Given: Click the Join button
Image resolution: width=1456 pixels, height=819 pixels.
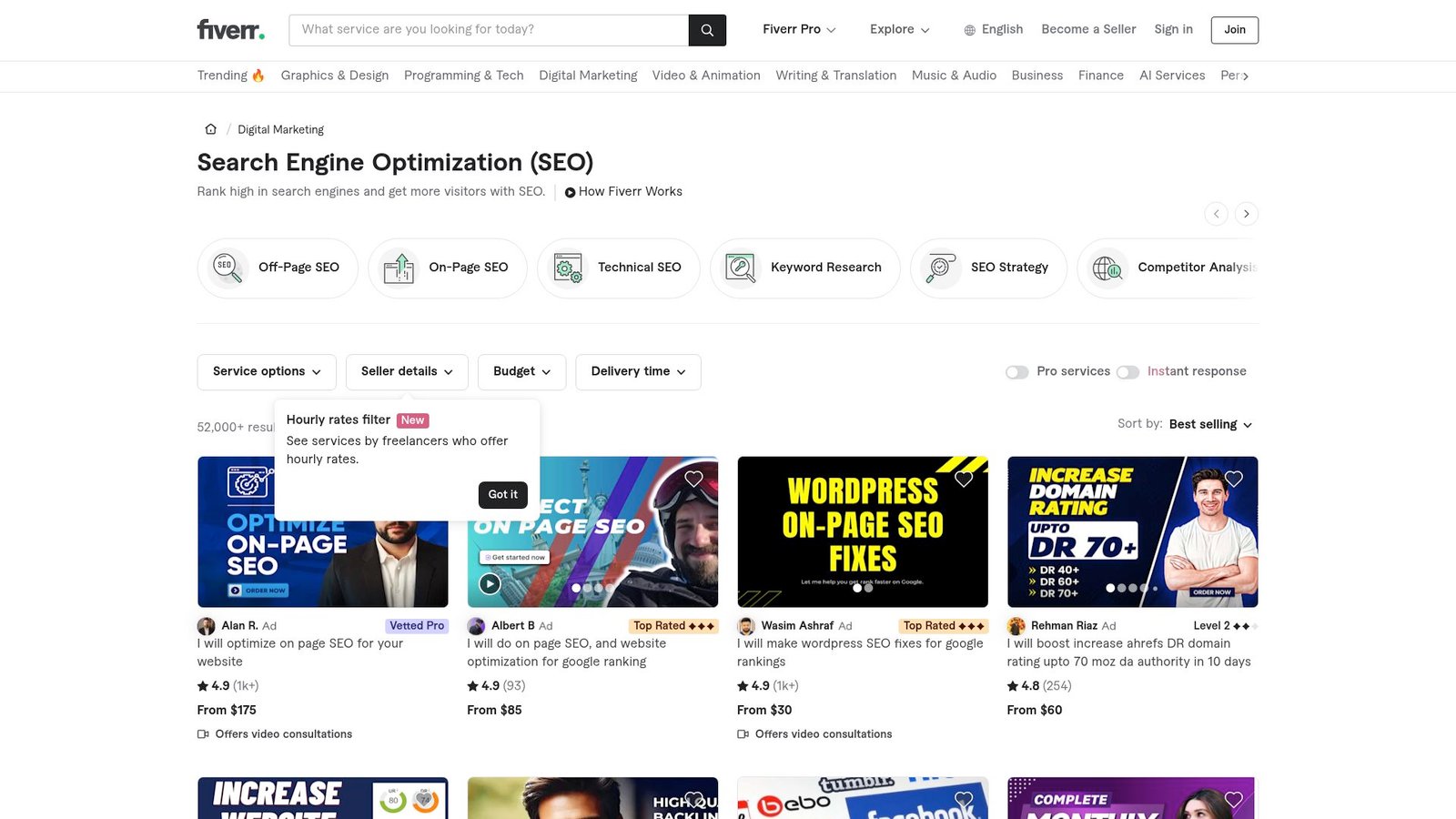Looking at the screenshot, I should (x=1234, y=29).
